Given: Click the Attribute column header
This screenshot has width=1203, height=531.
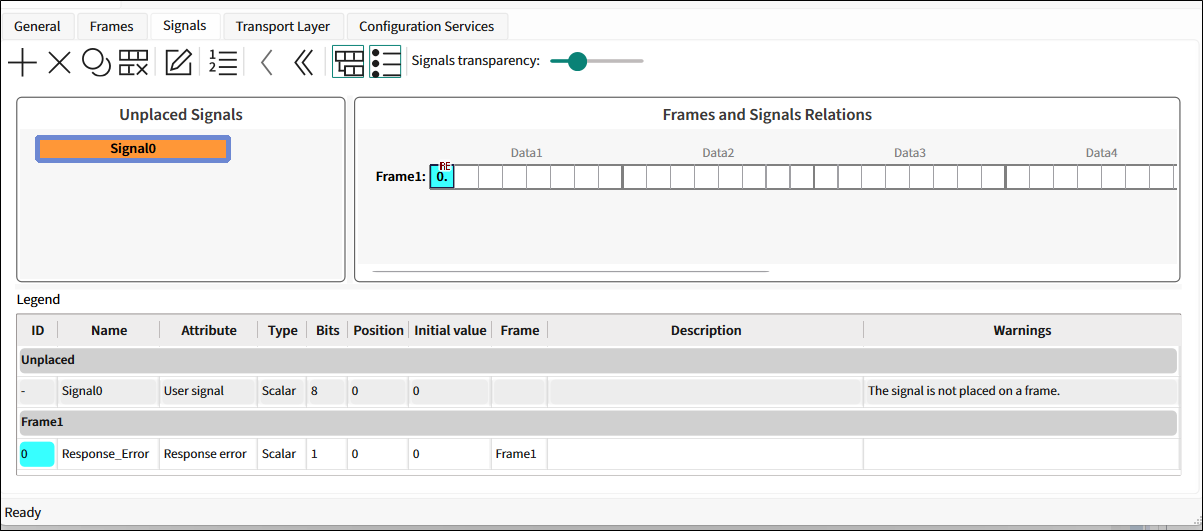Looking at the screenshot, I should pos(209,330).
